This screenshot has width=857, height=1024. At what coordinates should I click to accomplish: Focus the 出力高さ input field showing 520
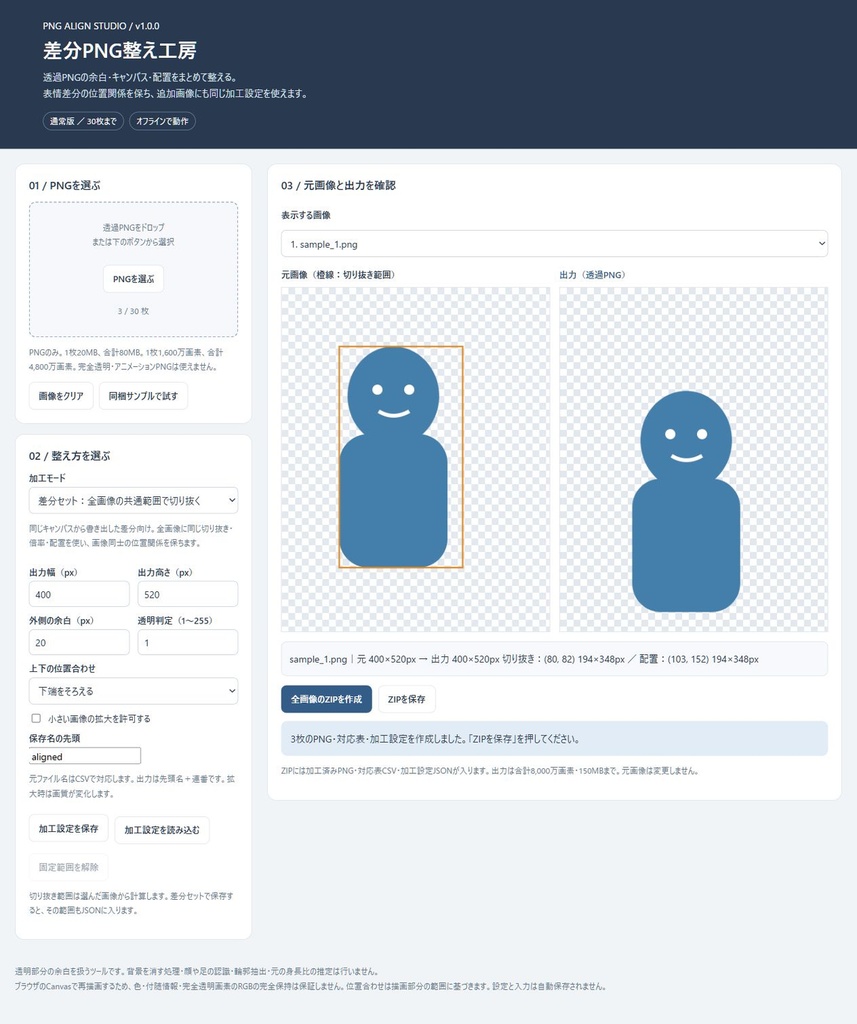coord(187,594)
